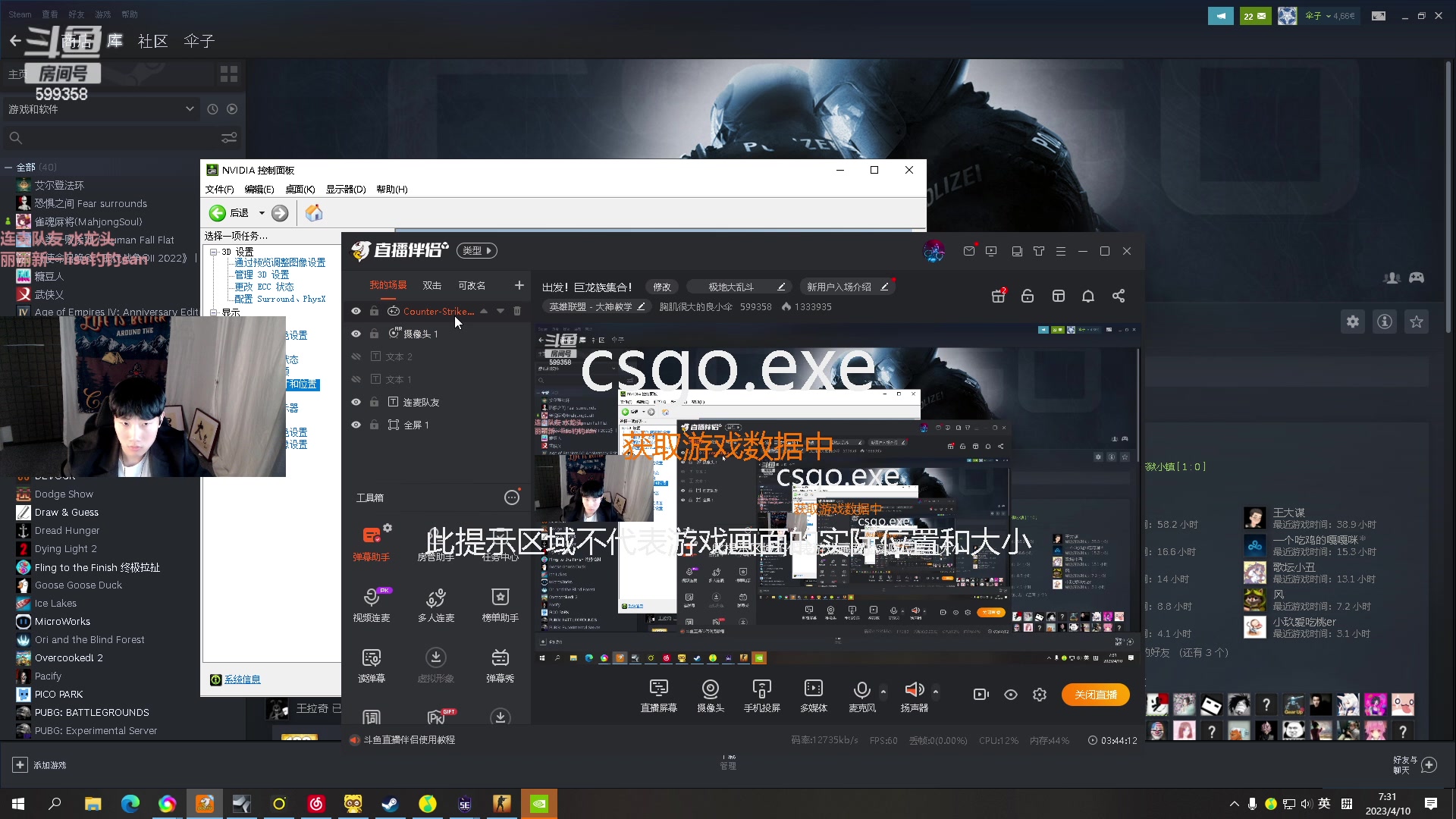Hide the 连麦队友 source layer

(356, 402)
